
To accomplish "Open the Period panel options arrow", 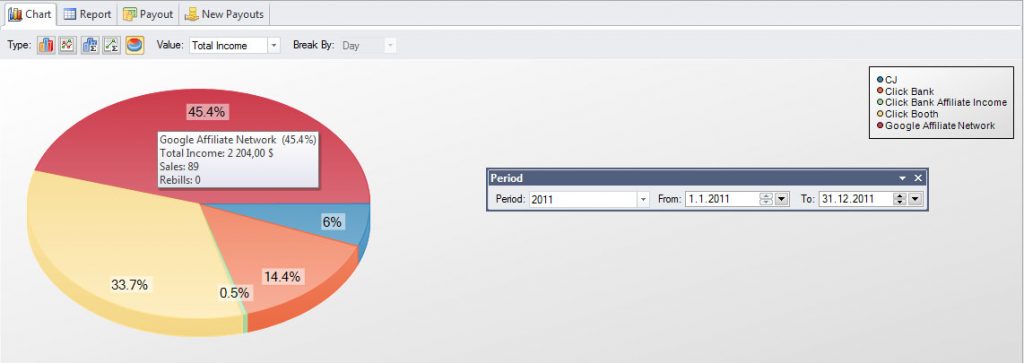I will 903,178.
